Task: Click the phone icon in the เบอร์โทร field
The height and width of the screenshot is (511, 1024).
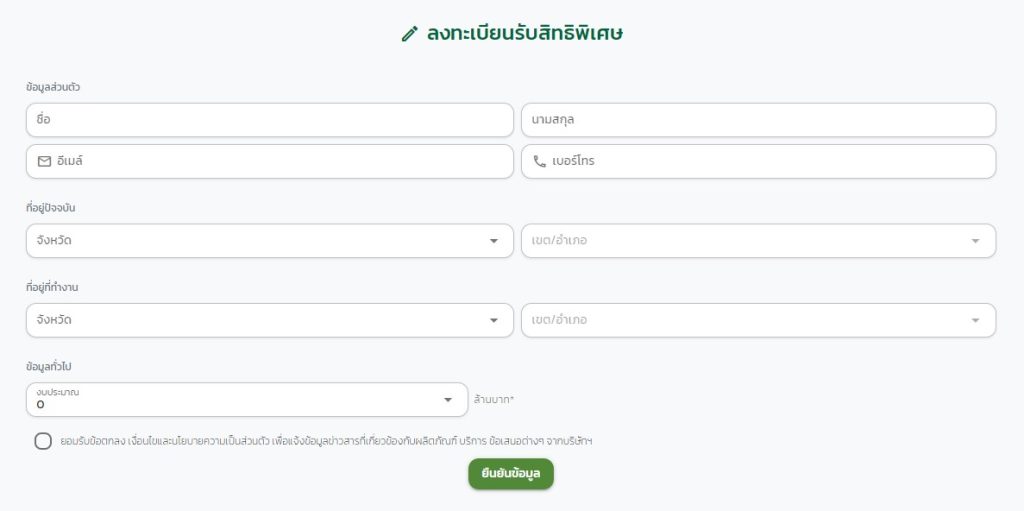Action: click(x=539, y=161)
